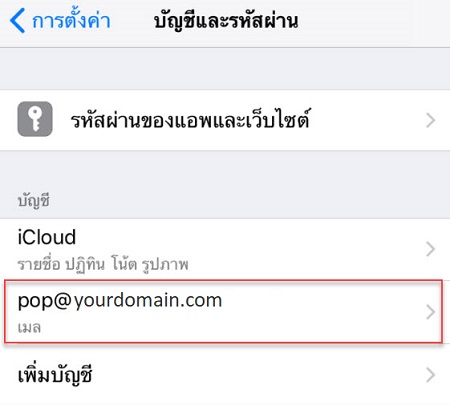Click the บัญชีและรหัสผ่าน page title
The height and width of the screenshot is (405, 450).
pyautogui.click(x=226, y=21)
